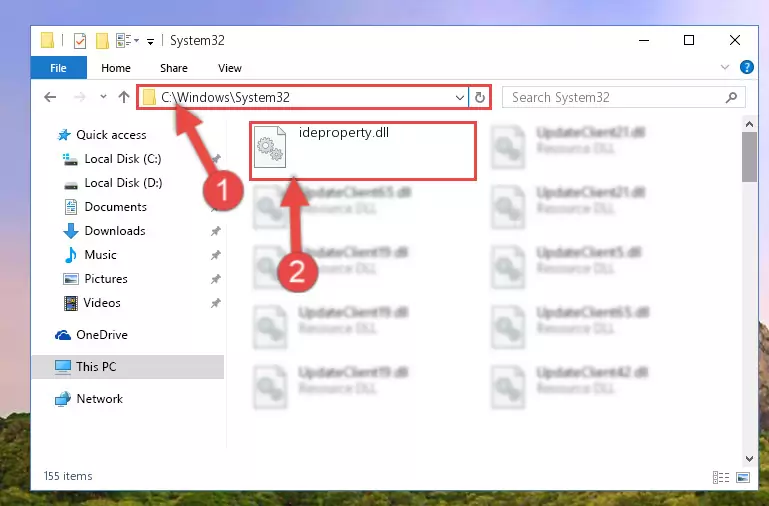Click the Videos filmstrip icon
The height and width of the screenshot is (506, 769).
click(71, 303)
